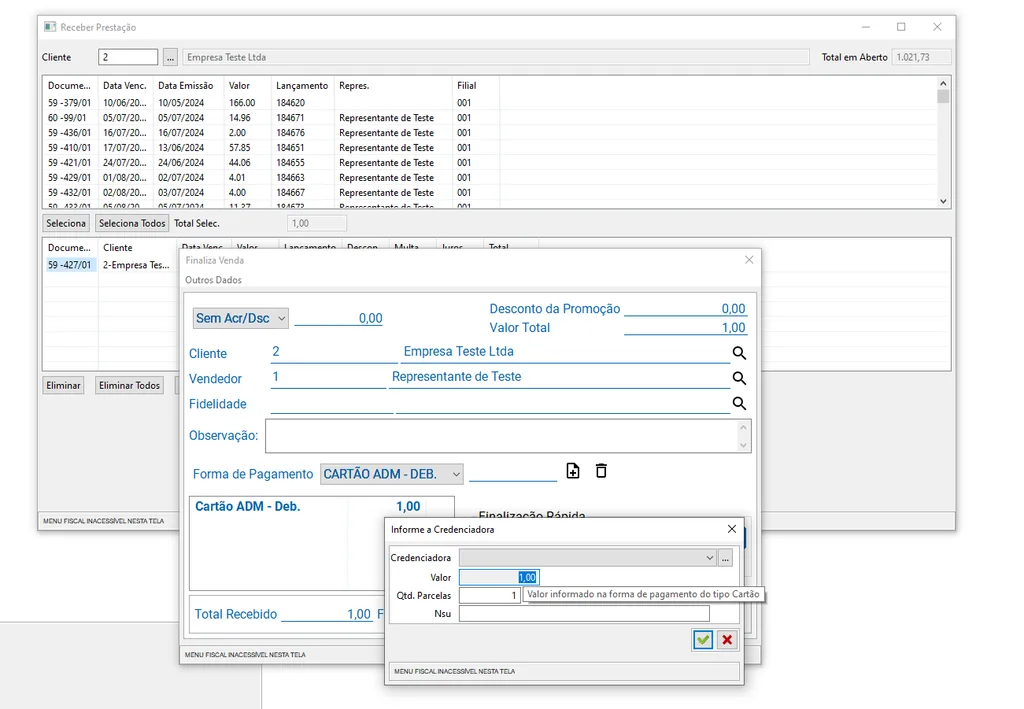Close the Informe a Credenciadora dialog
Viewport: 1024px width, 709px height.
coord(731,529)
